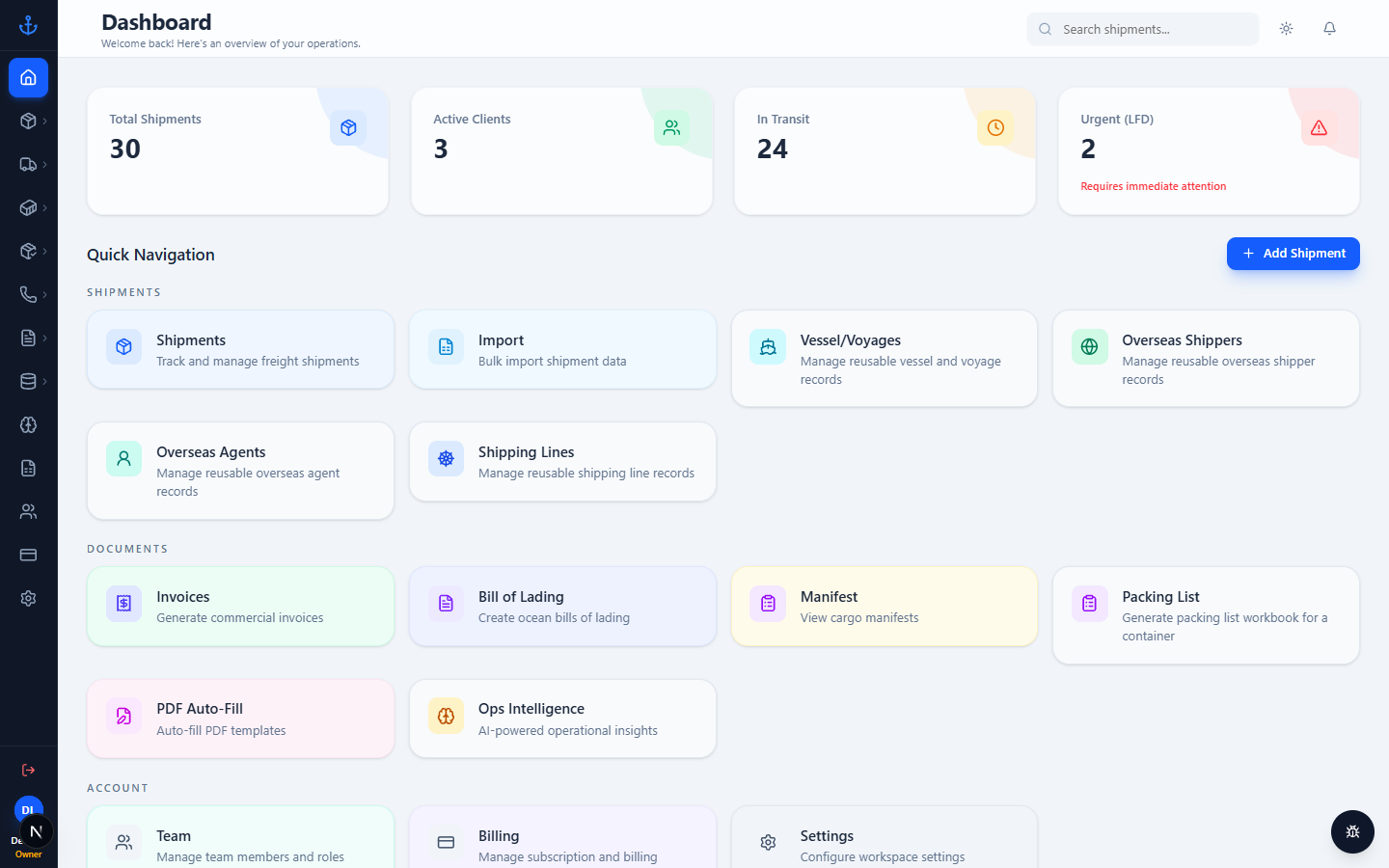Expand the chevron beside the phone sidebar icon

pos(44,294)
